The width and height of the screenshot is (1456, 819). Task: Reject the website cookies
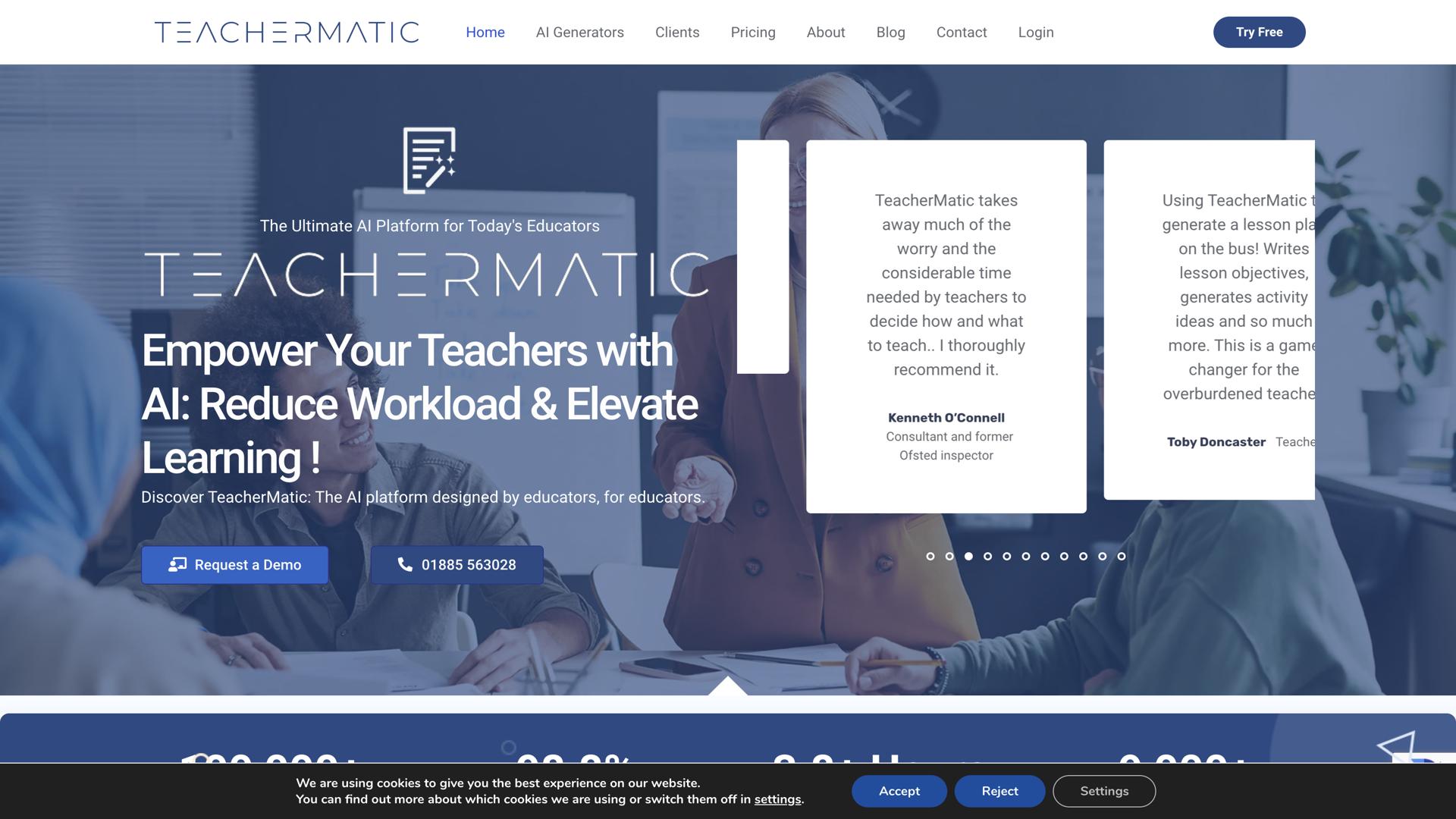point(999,791)
